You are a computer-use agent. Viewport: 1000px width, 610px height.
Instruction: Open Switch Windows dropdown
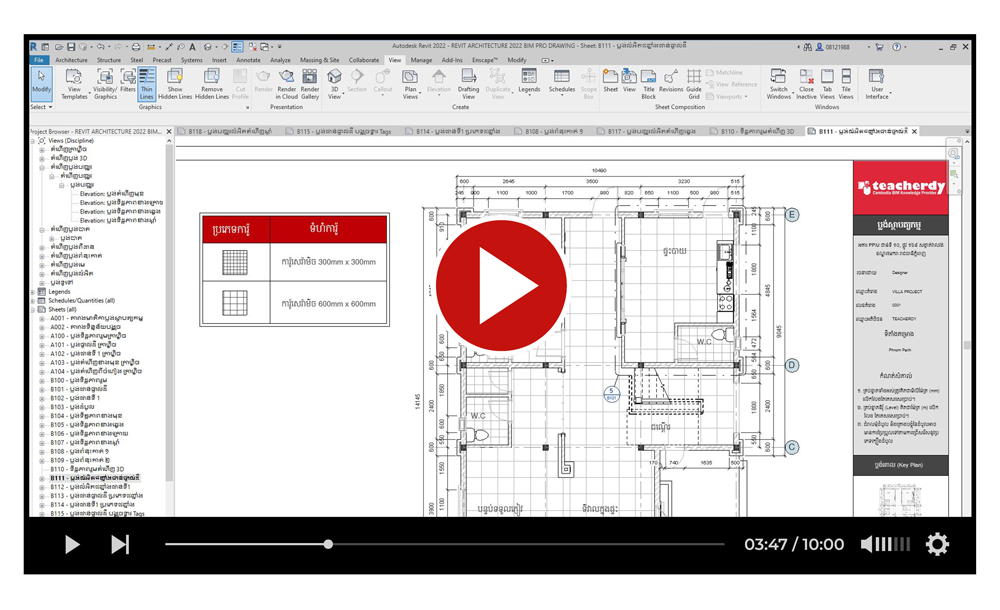pyautogui.click(x=778, y=84)
